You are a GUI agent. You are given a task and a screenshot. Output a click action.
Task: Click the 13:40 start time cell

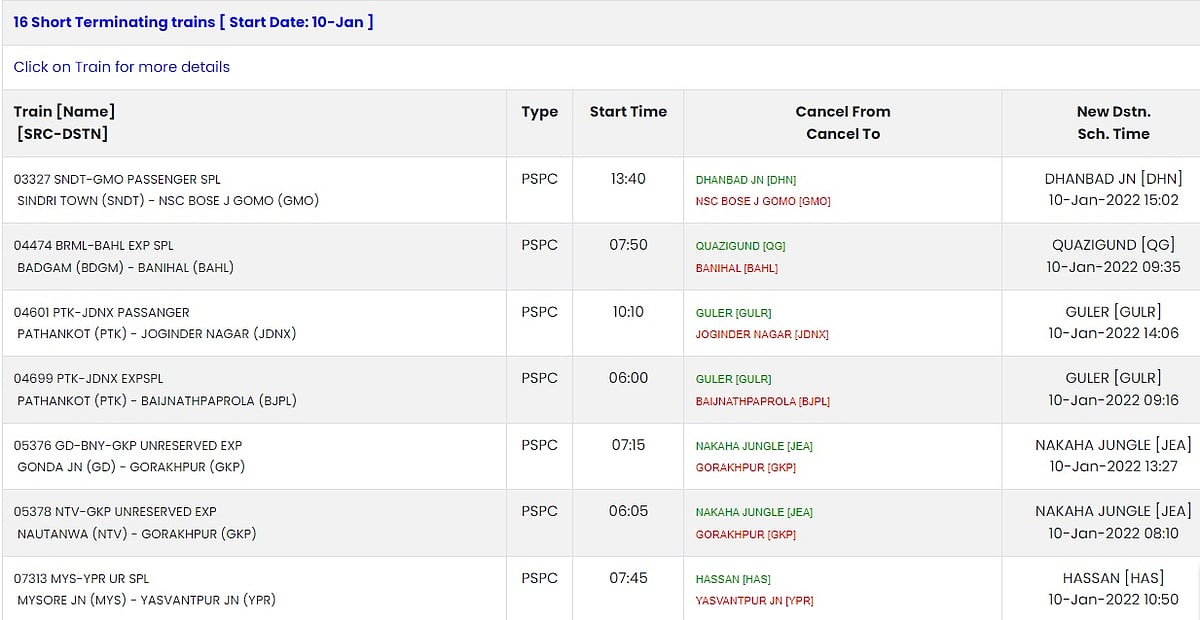click(628, 179)
